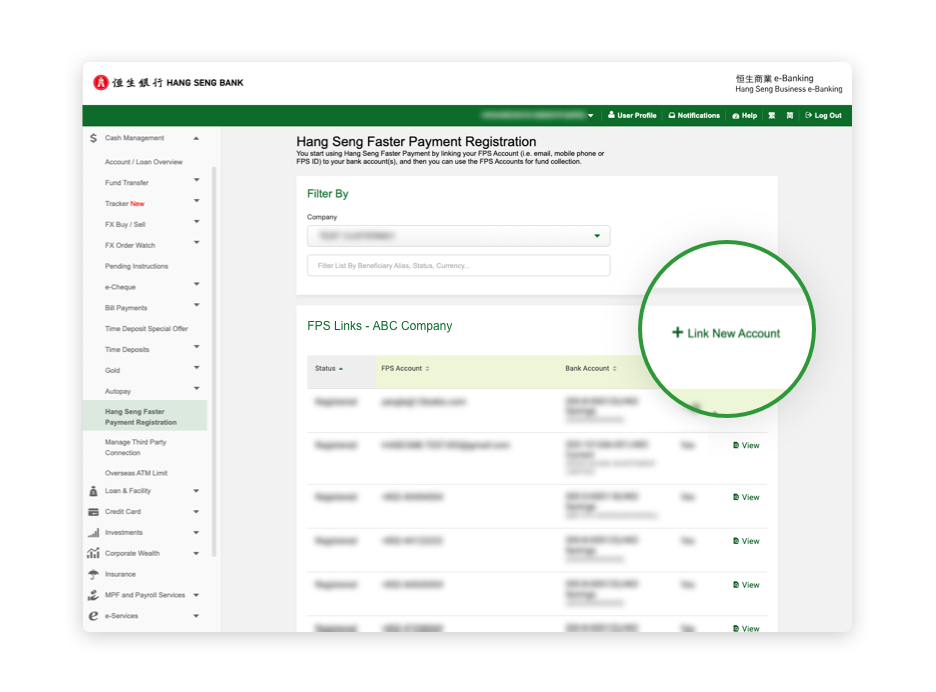Image resolution: width=936 pixels, height=692 pixels.
Task: Open the User Profile icon
Action: pos(612,115)
